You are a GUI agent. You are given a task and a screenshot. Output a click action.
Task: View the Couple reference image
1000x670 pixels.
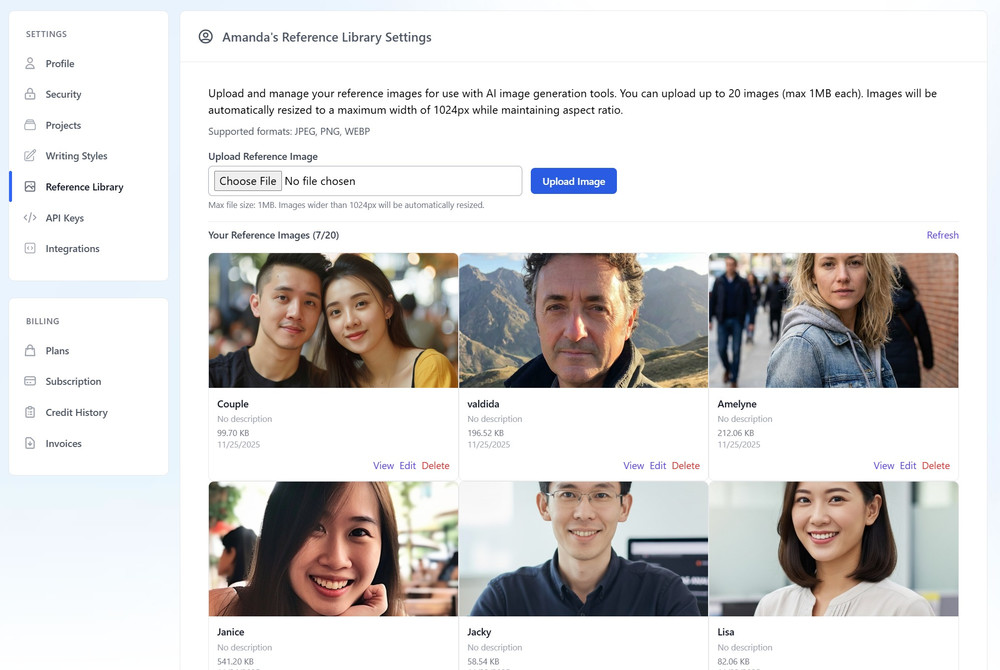383,465
